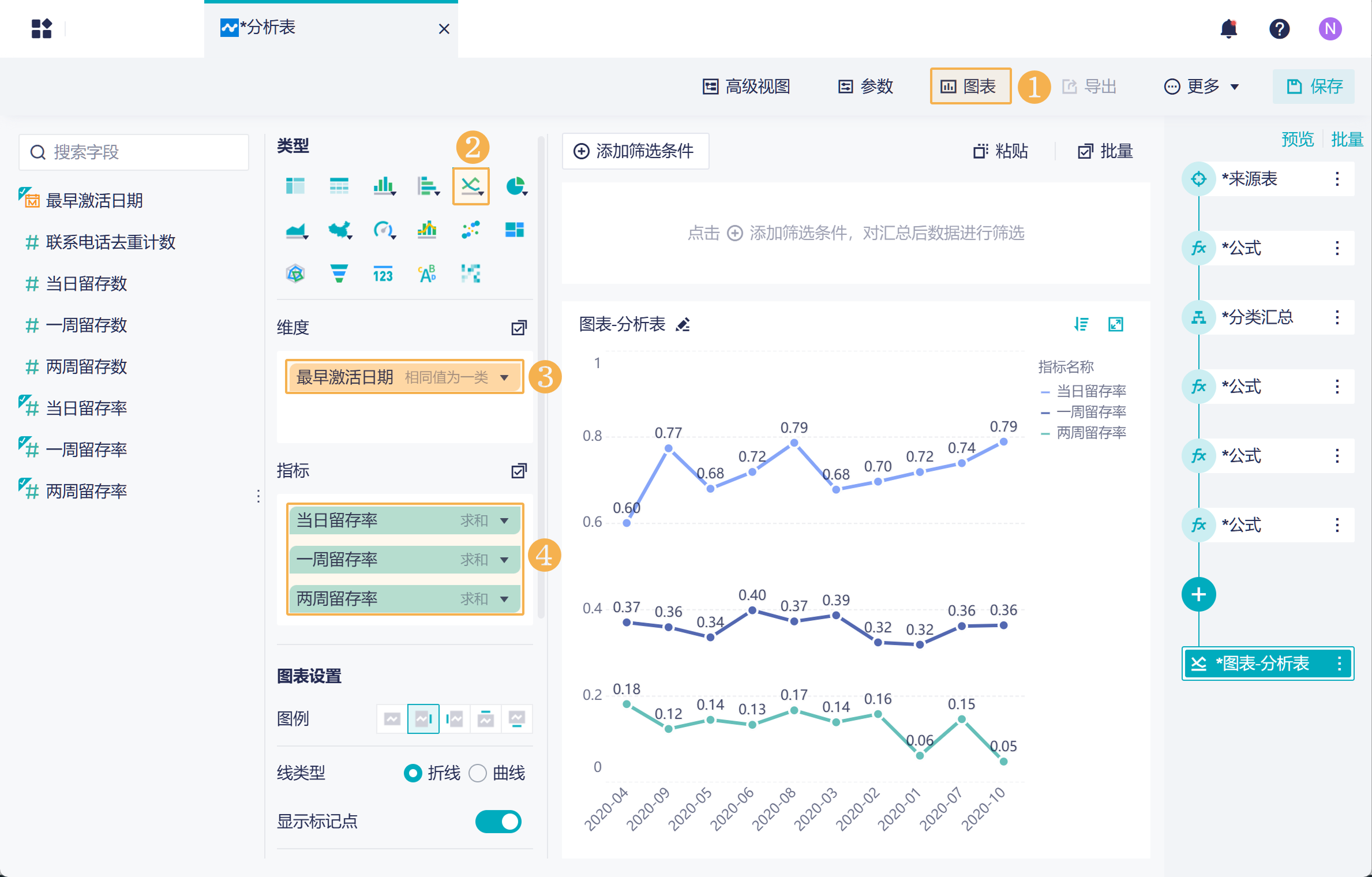Expand the chart to fullscreen

[x=1115, y=324]
